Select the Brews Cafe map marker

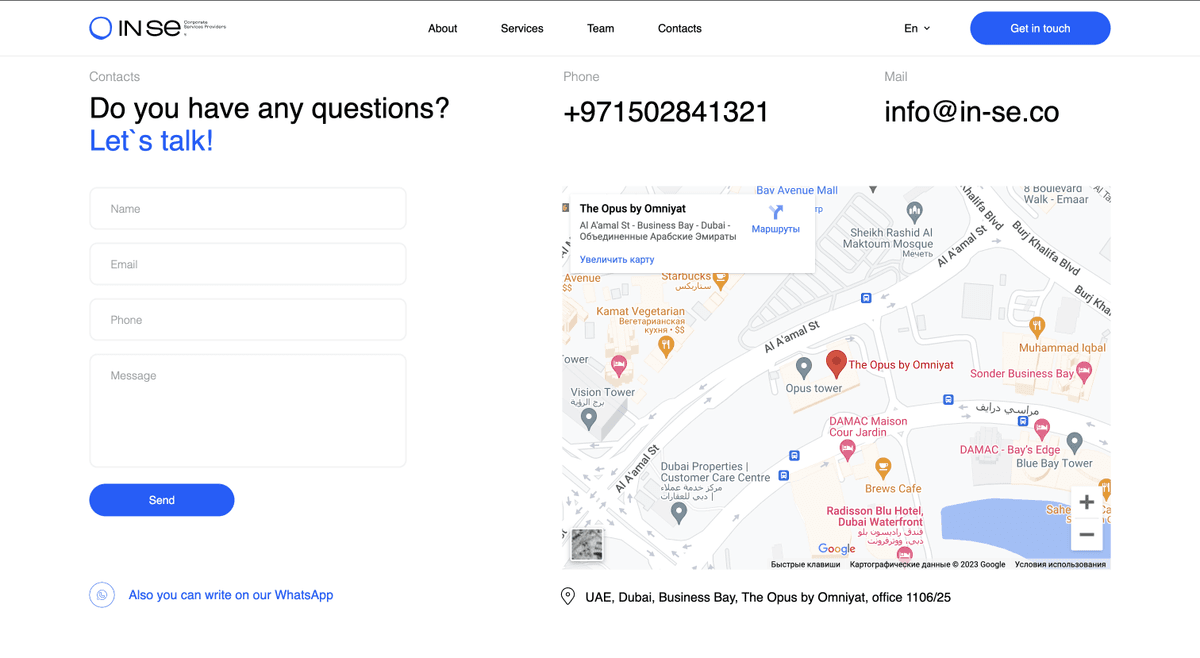tap(883, 468)
